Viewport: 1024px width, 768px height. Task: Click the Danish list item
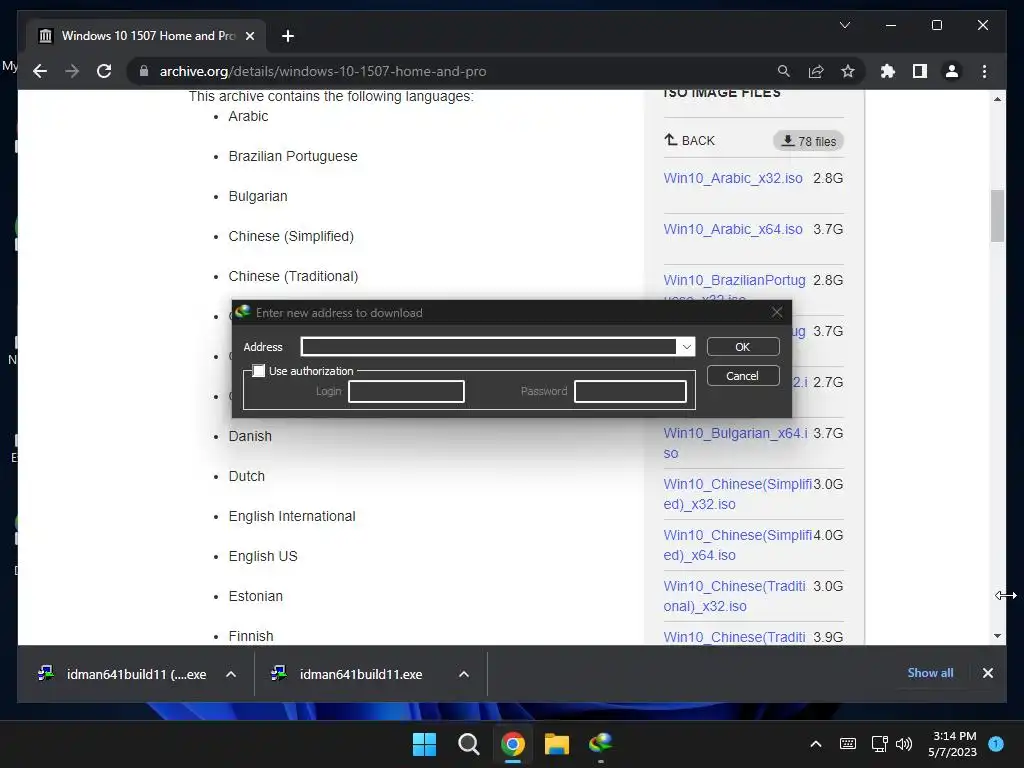click(250, 436)
